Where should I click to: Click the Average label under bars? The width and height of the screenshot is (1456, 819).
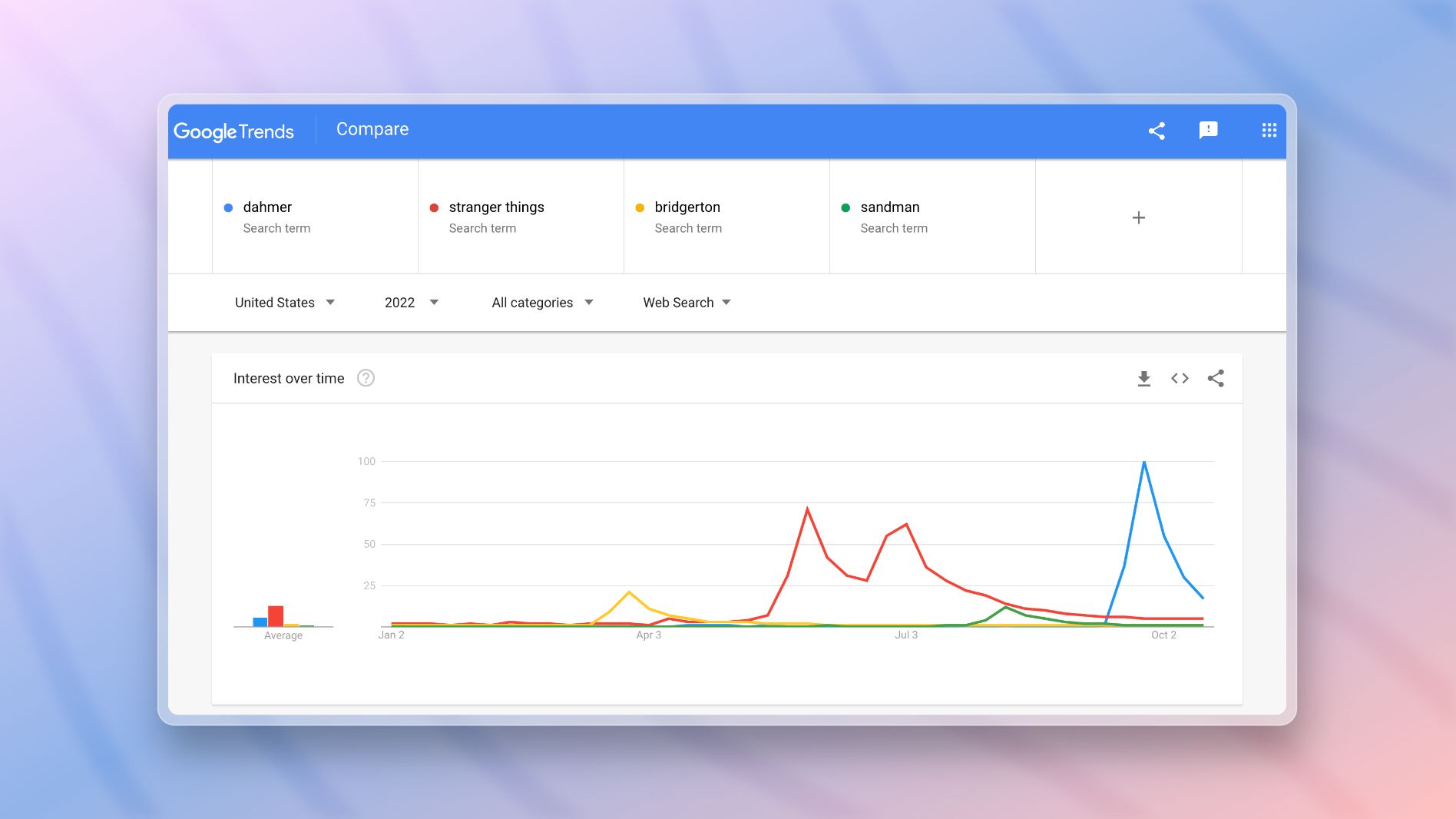(283, 635)
